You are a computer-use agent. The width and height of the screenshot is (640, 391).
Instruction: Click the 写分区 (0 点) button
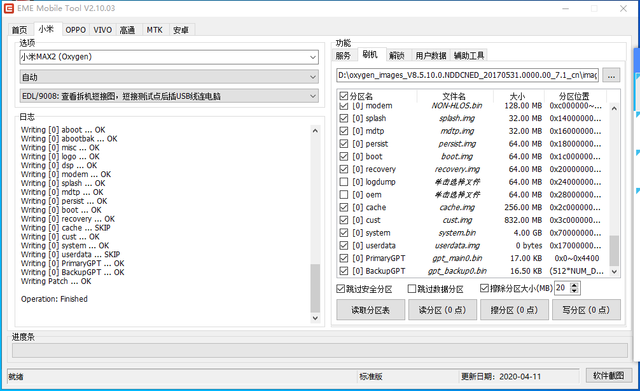[586, 310]
